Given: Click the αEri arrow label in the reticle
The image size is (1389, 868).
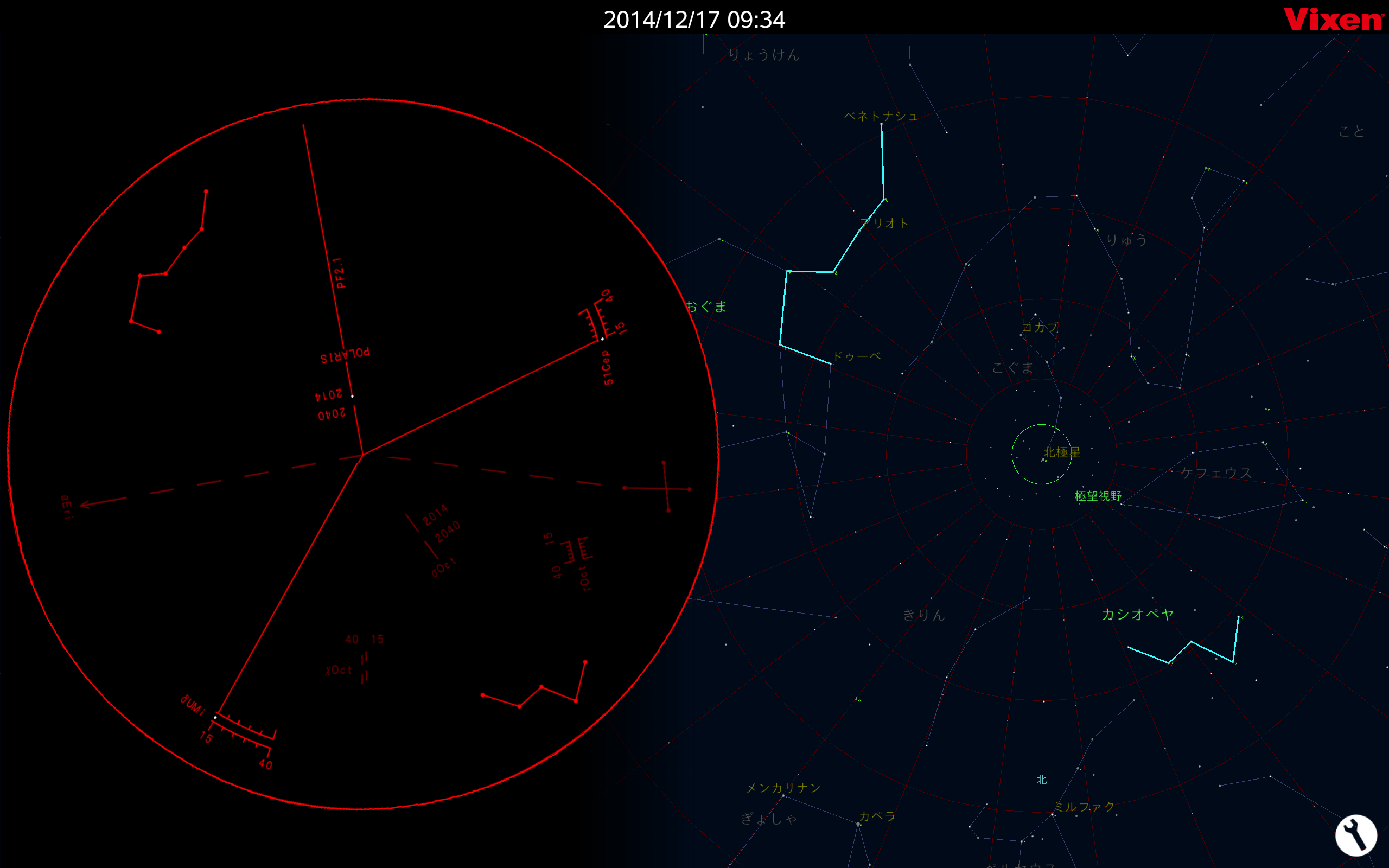Looking at the screenshot, I should point(67,507).
